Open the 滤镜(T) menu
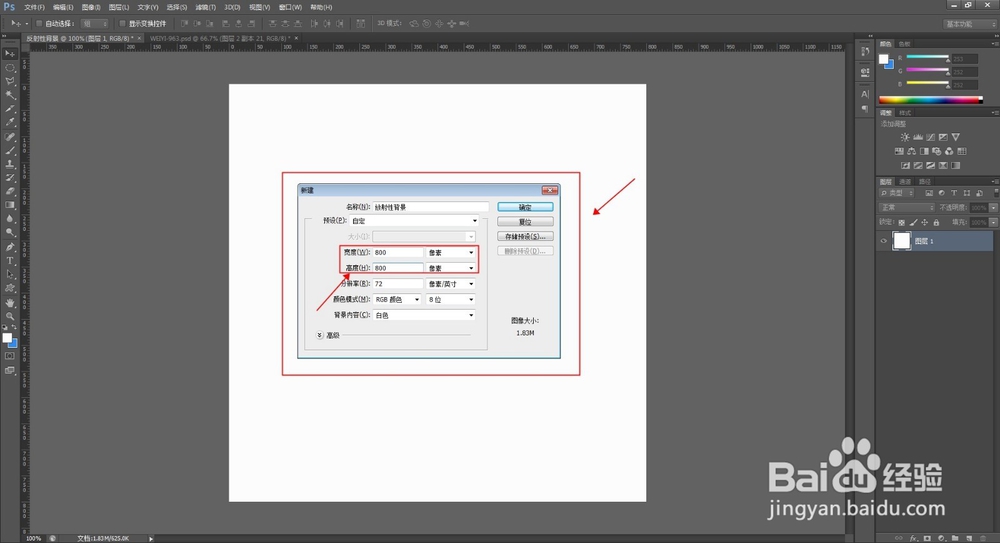The width and height of the screenshot is (1000, 543). click(x=205, y=8)
